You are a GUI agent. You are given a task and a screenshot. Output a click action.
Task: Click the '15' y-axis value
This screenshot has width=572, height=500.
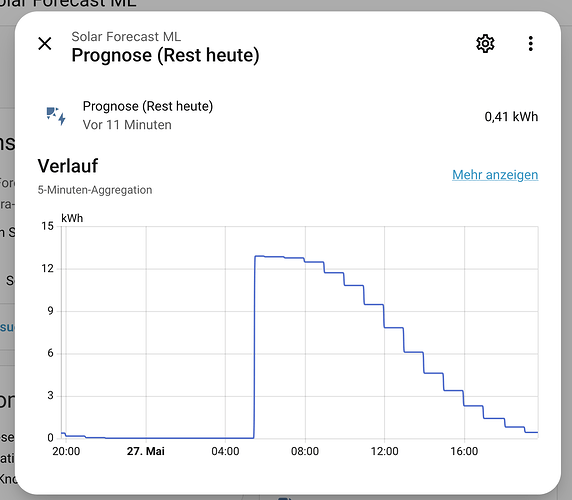pyautogui.click(x=47, y=226)
